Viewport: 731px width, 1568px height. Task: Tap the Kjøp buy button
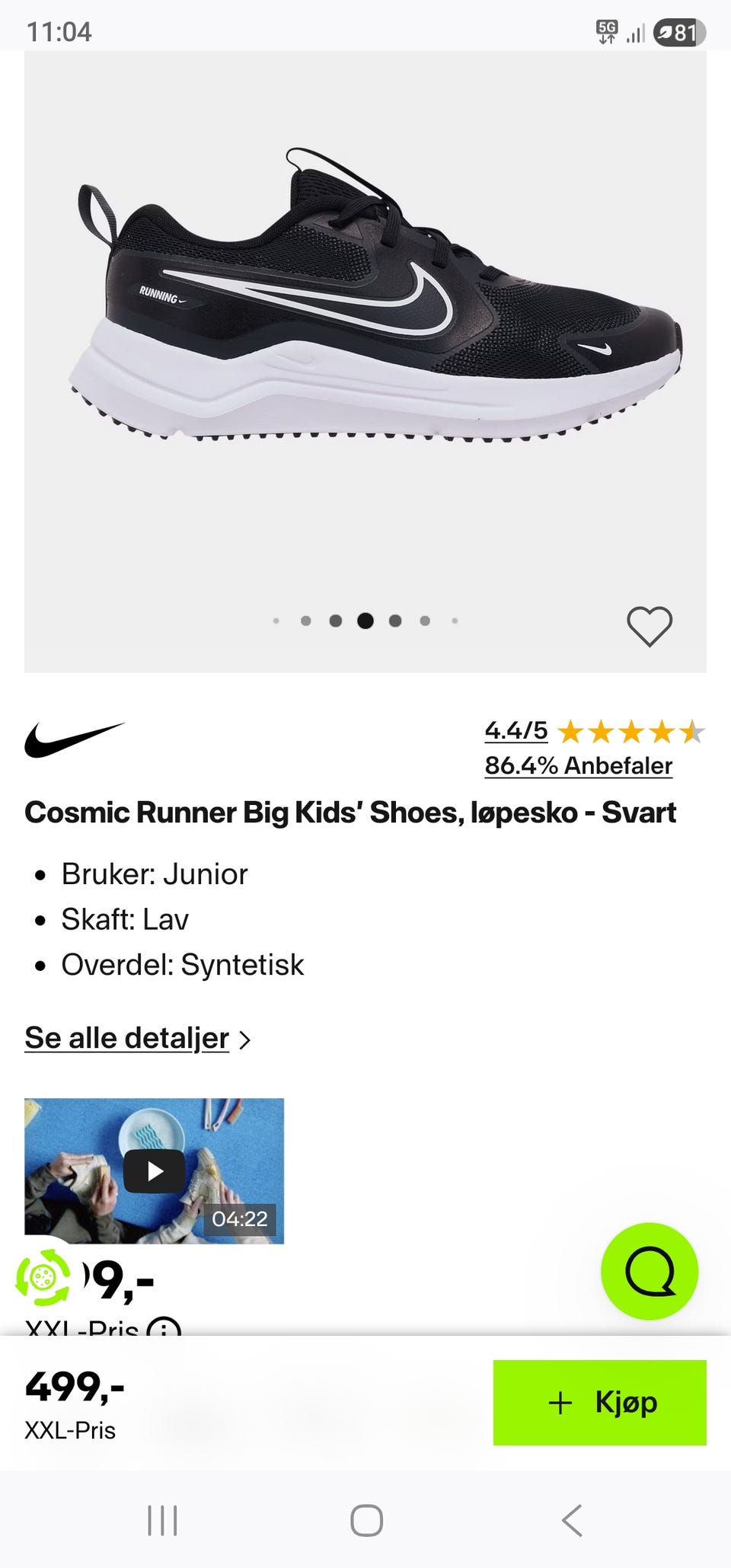599,1402
